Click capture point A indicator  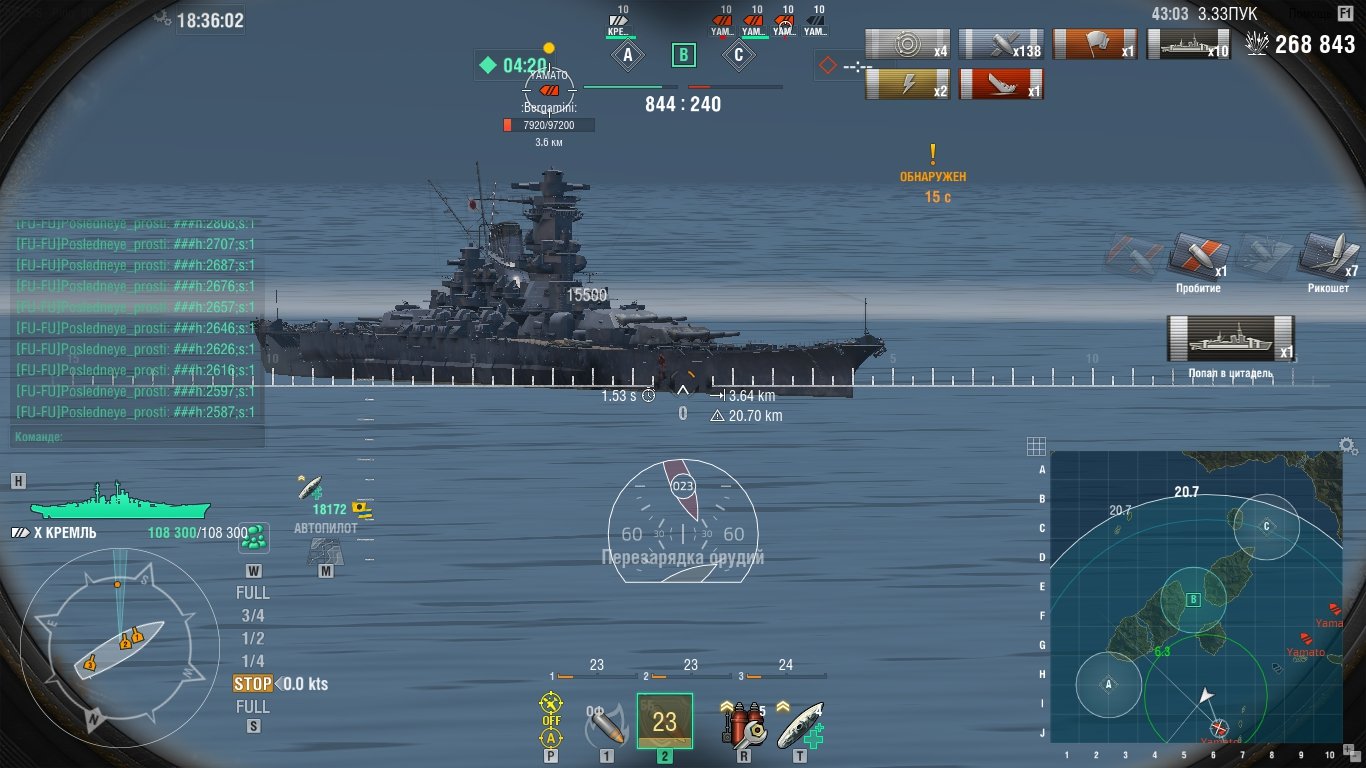(x=628, y=55)
